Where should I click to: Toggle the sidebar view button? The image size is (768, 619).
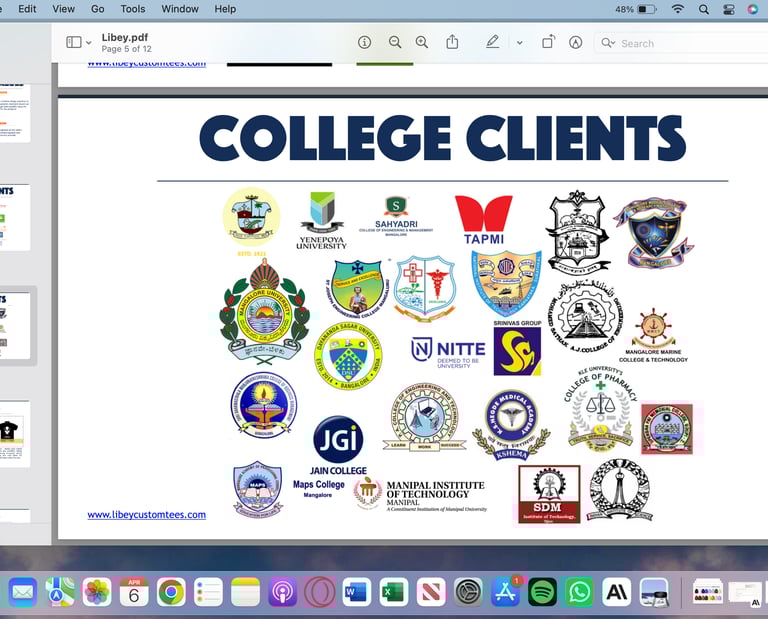[x=74, y=42]
